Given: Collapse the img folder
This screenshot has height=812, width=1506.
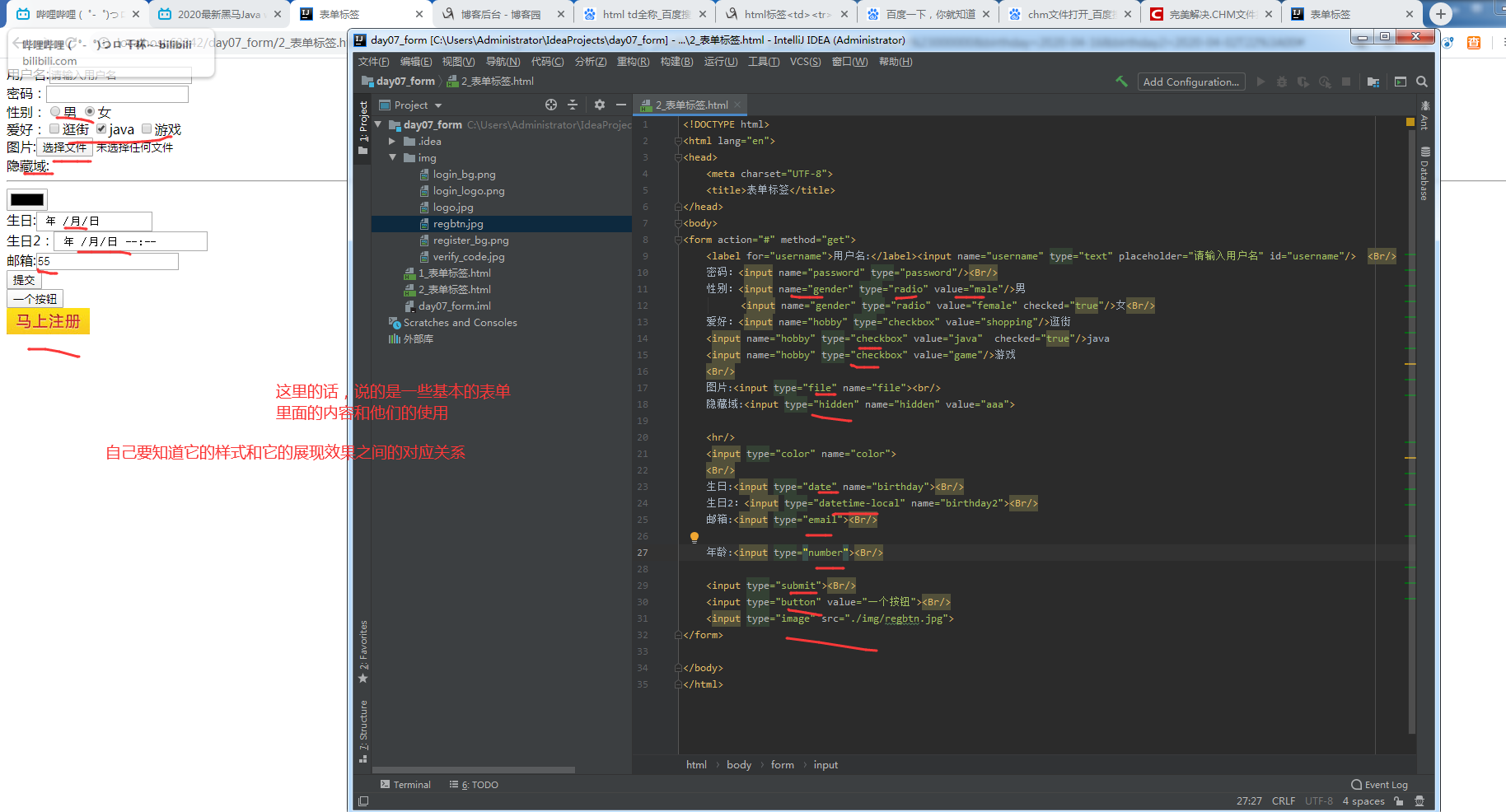Looking at the screenshot, I should tap(392, 157).
